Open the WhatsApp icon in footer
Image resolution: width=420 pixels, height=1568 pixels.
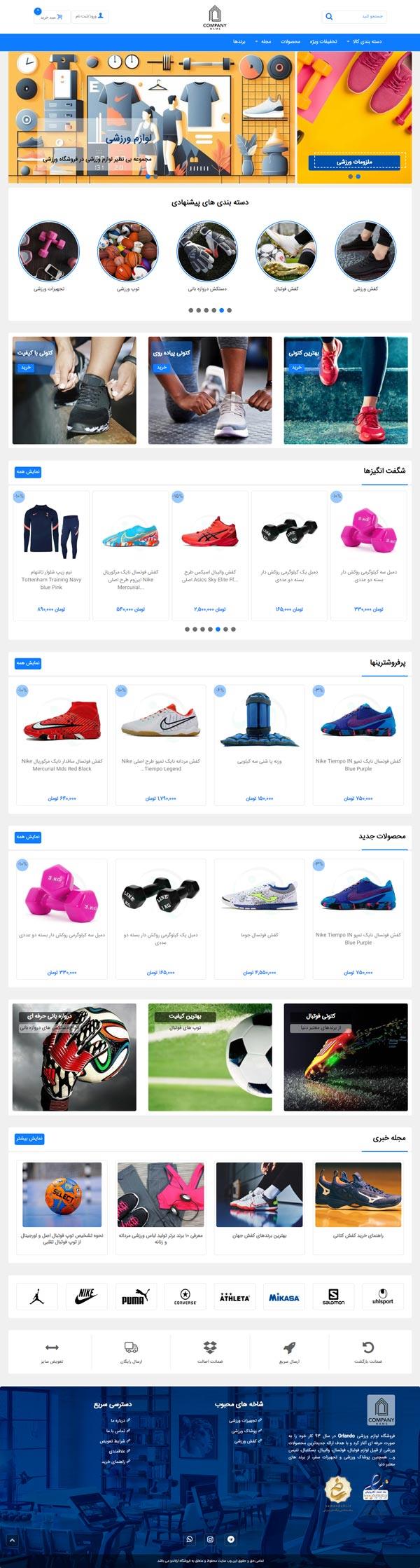pos(189,1539)
